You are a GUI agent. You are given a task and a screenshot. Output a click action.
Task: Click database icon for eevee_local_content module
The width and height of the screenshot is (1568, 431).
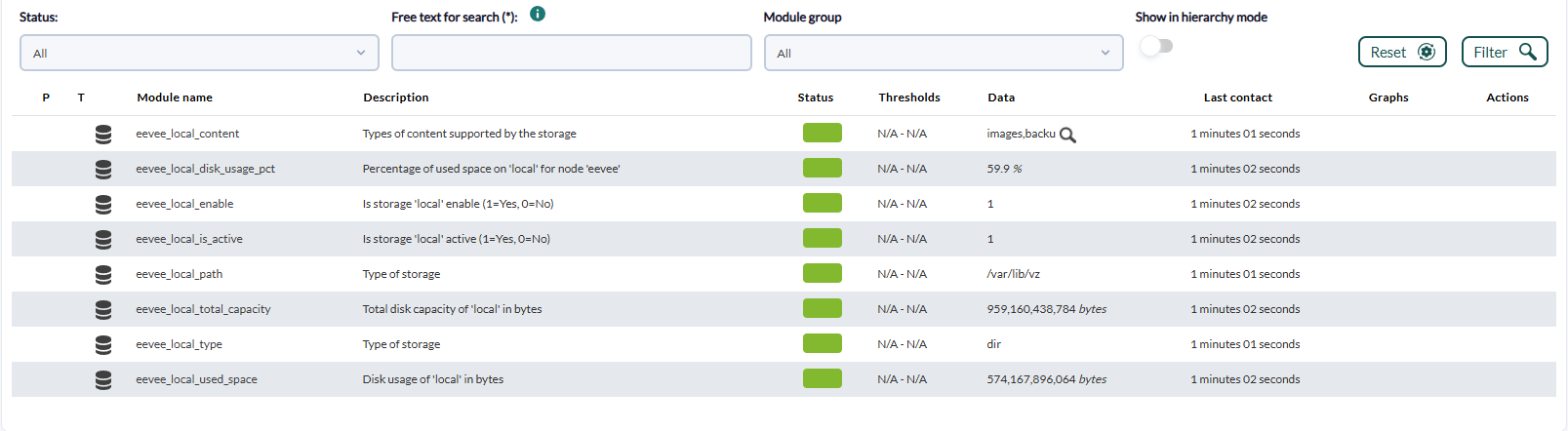pyautogui.click(x=103, y=135)
